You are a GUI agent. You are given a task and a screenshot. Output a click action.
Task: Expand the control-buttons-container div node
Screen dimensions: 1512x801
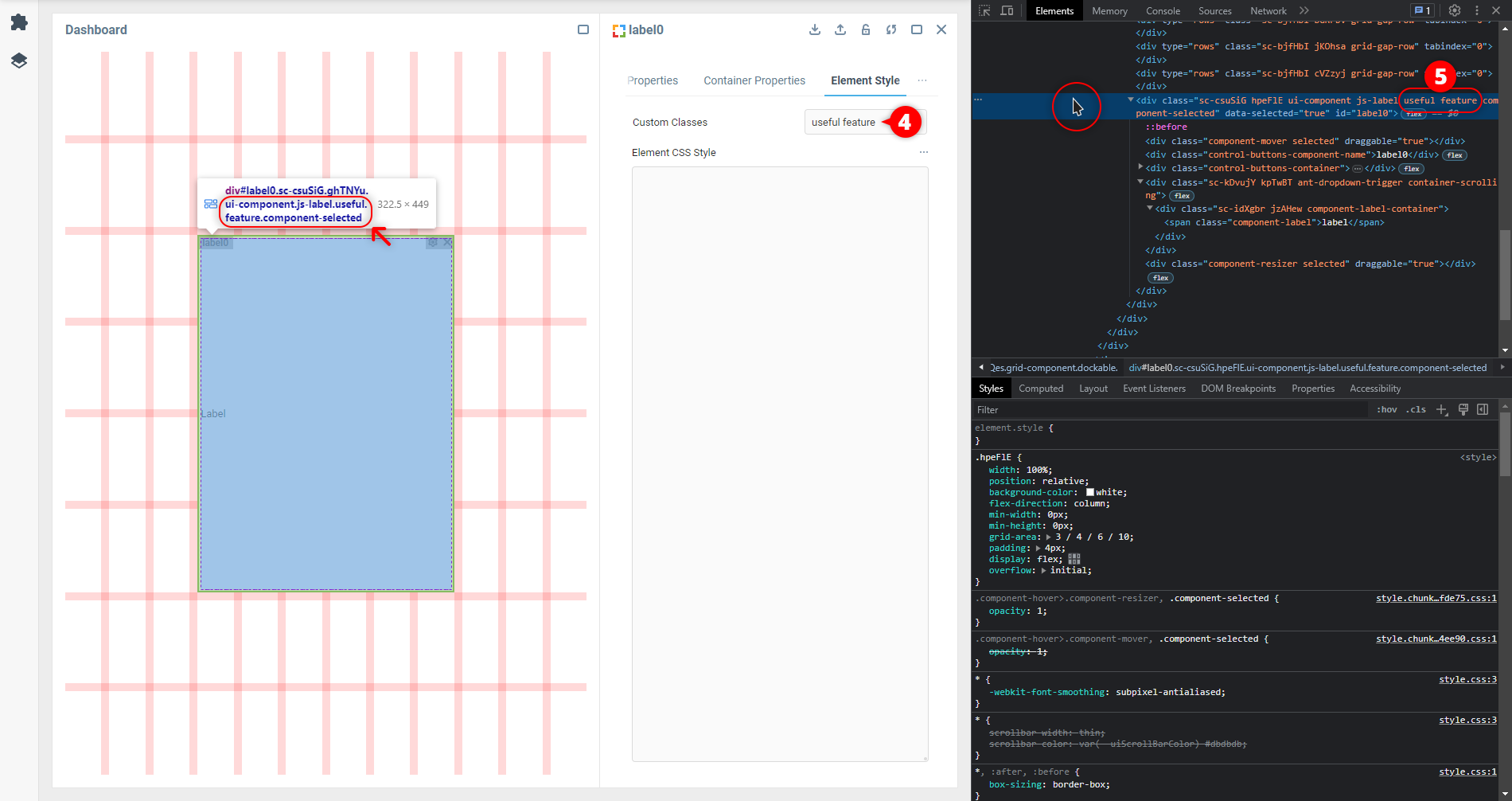tap(1140, 167)
